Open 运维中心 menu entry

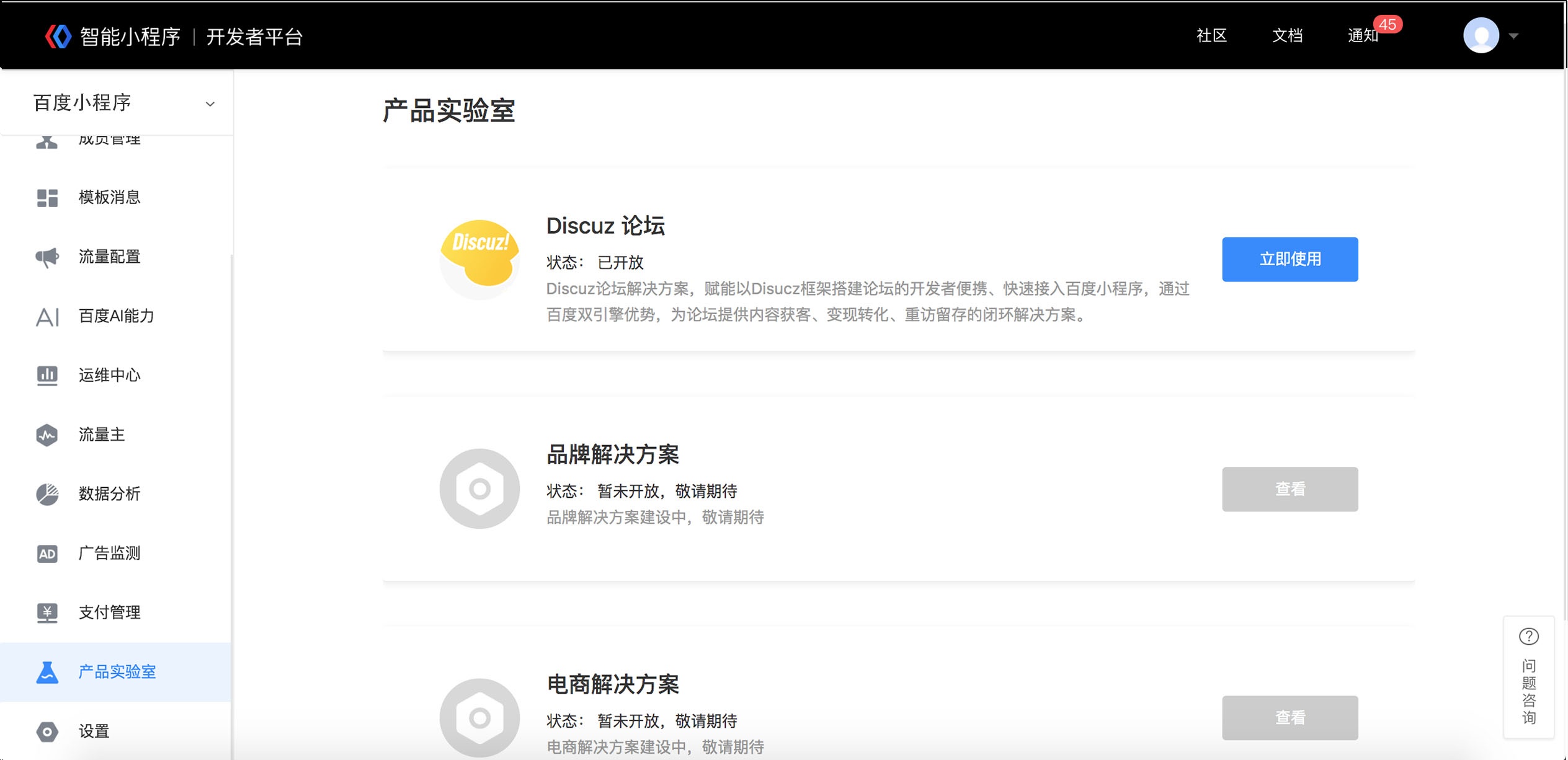[117, 376]
